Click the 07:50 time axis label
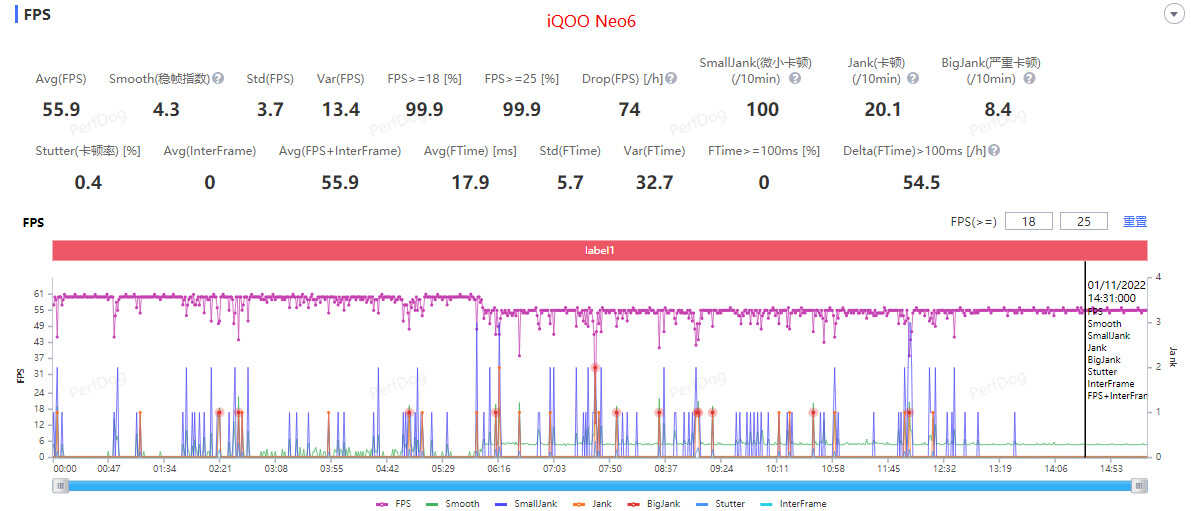The width and height of the screenshot is (1191, 511). coord(610,468)
